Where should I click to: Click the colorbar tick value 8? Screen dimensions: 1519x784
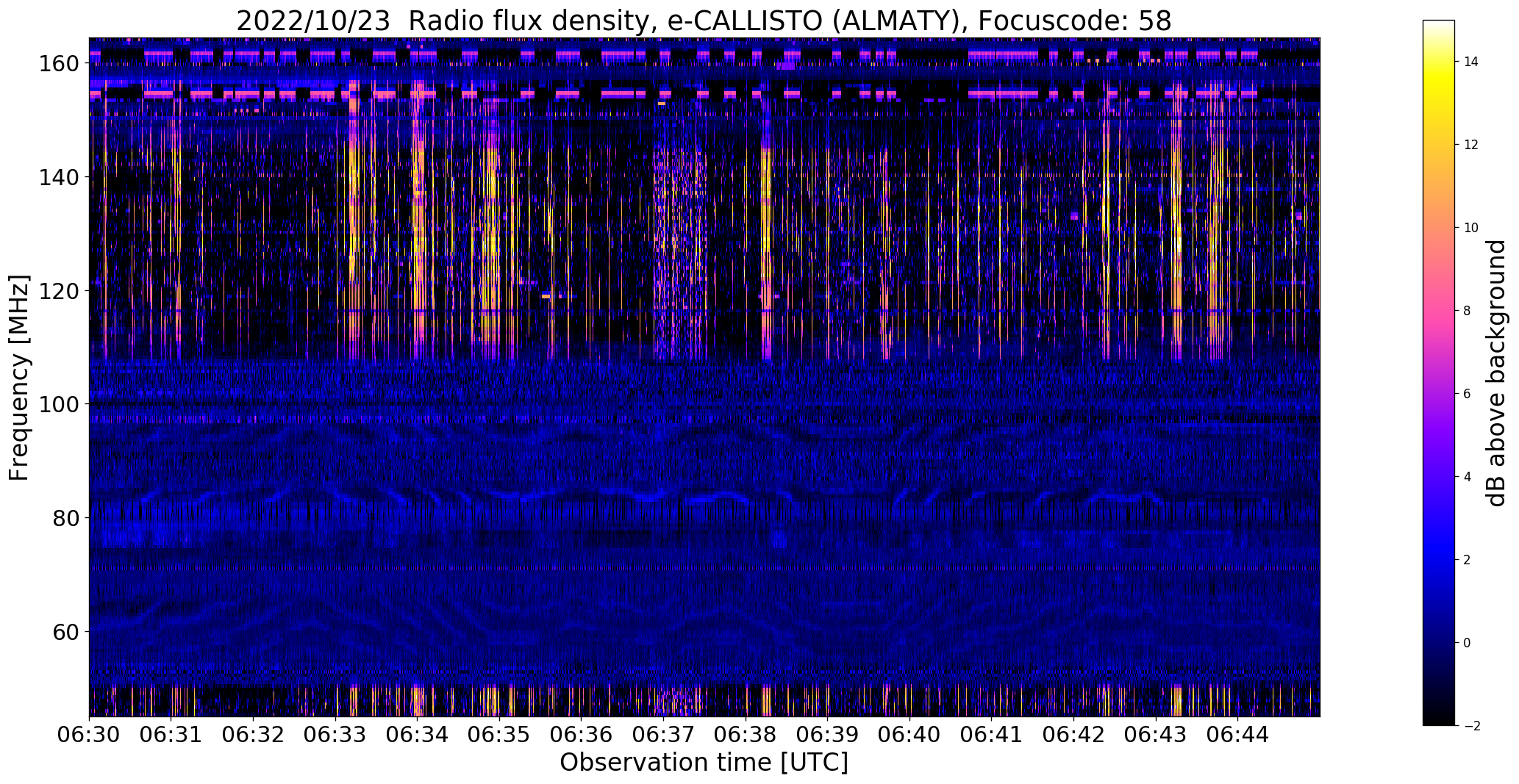1467,311
